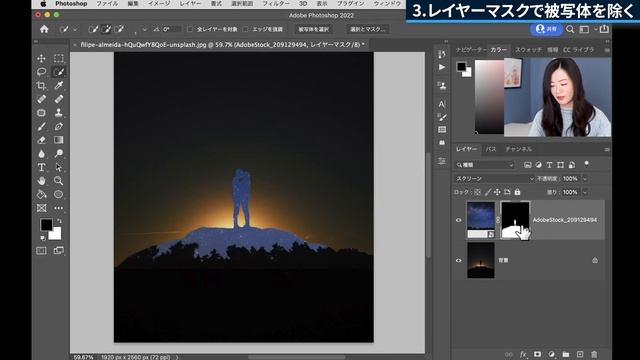Open the Layers panel menu
The image size is (640, 360).
[607, 149]
